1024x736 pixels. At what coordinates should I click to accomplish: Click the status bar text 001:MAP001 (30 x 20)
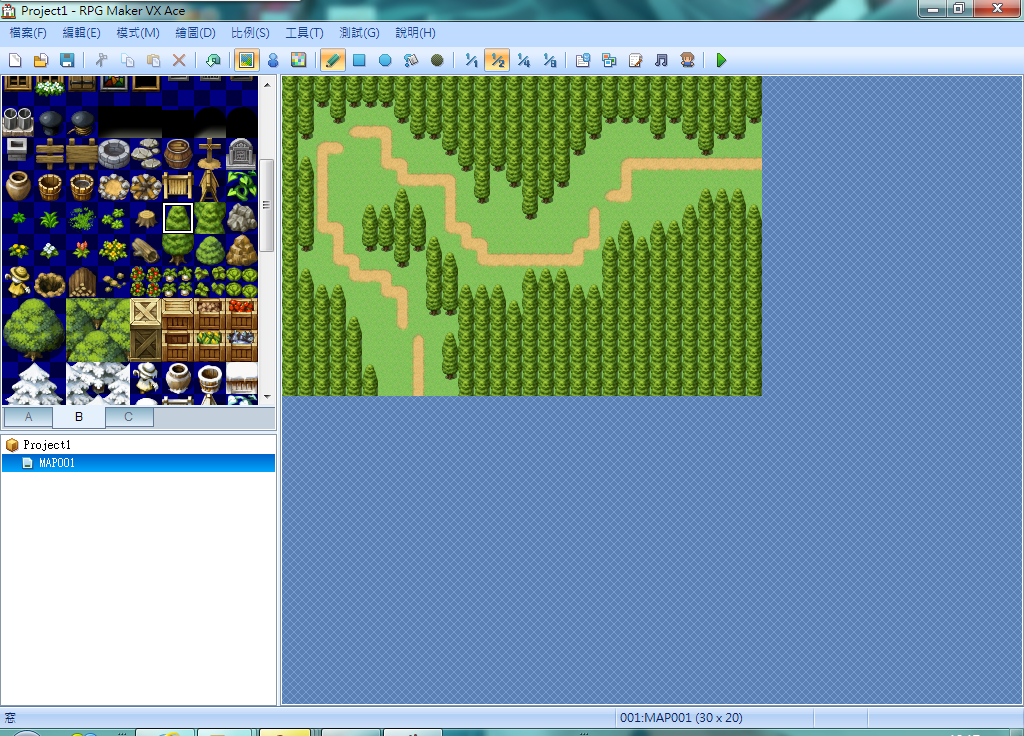coord(681,718)
